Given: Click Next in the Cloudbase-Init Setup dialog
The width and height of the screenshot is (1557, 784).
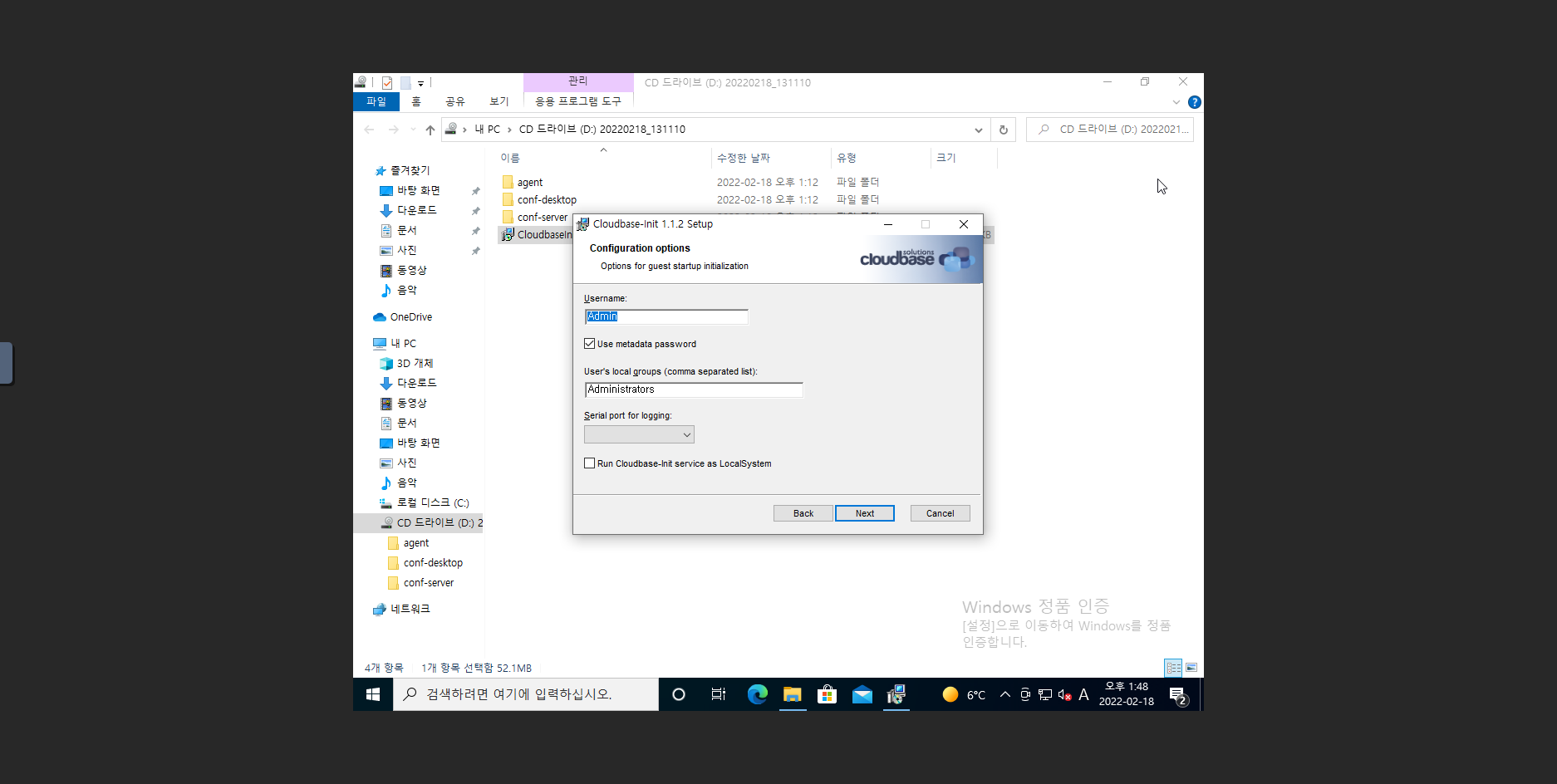Looking at the screenshot, I should [865, 513].
